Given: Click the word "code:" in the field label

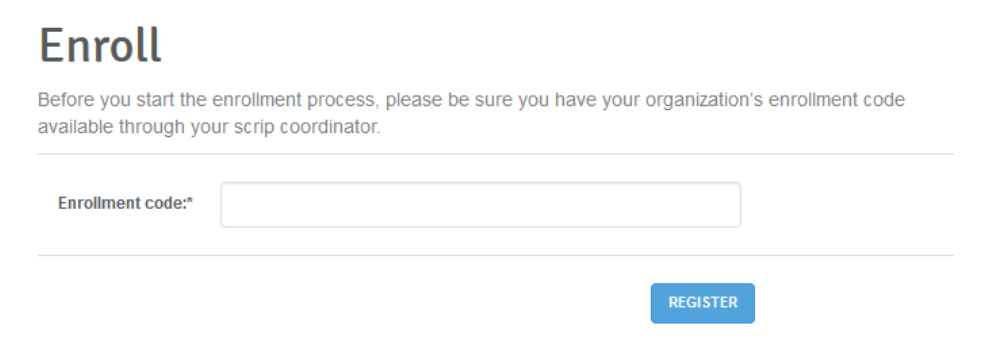Looking at the screenshot, I should click(x=164, y=203).
